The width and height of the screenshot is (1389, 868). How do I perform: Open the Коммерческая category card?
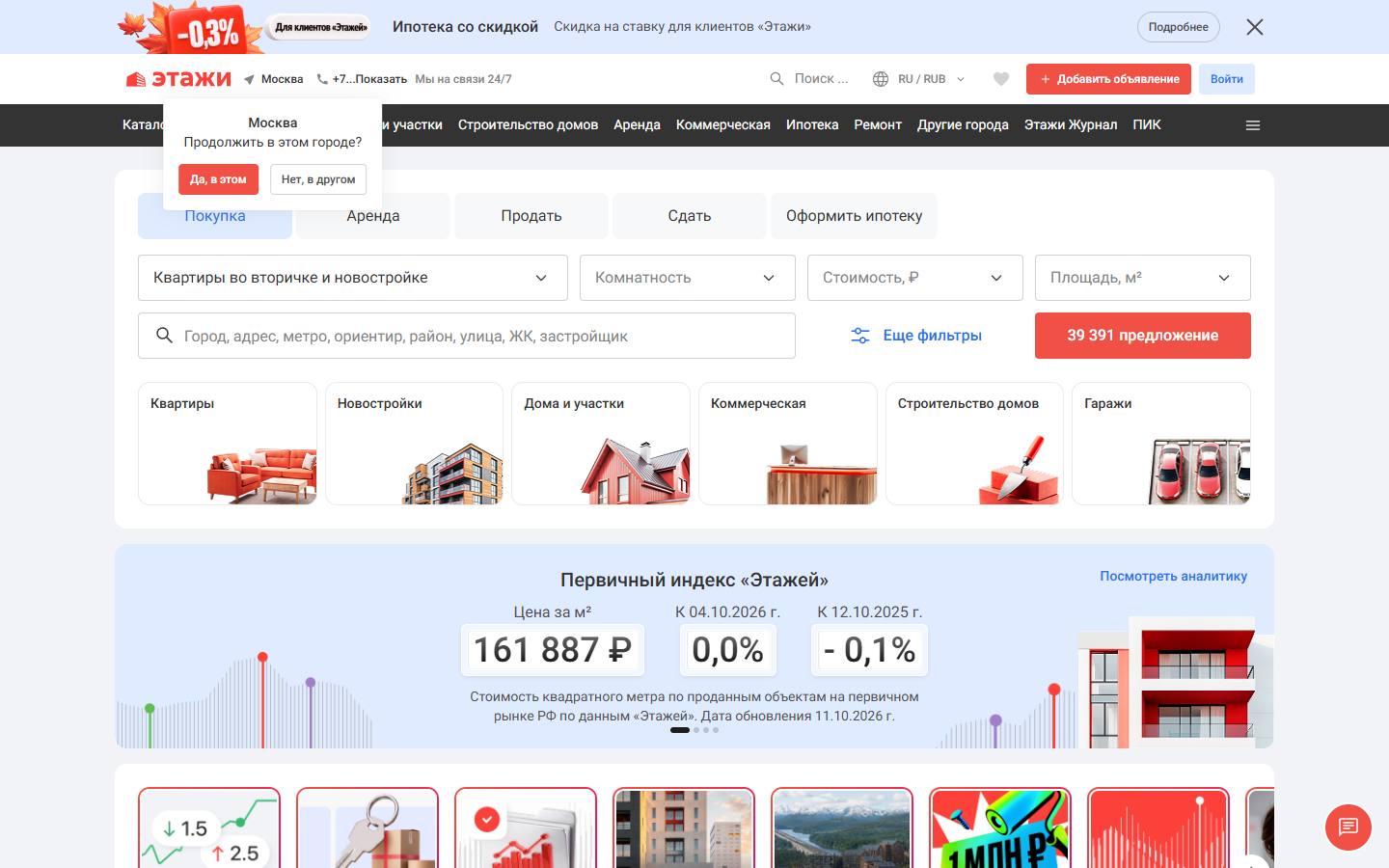(x=788, y=444)
